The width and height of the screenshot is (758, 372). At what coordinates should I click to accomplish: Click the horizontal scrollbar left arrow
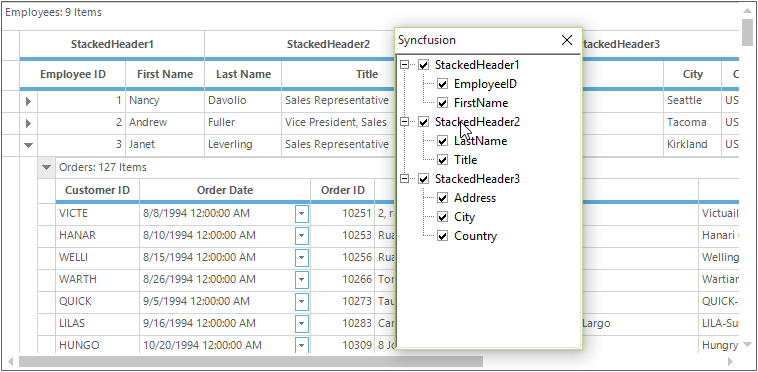point(11,361)
